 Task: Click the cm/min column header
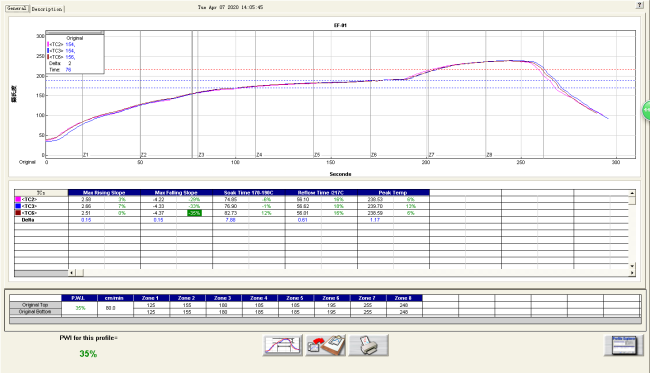coord(115,298)
